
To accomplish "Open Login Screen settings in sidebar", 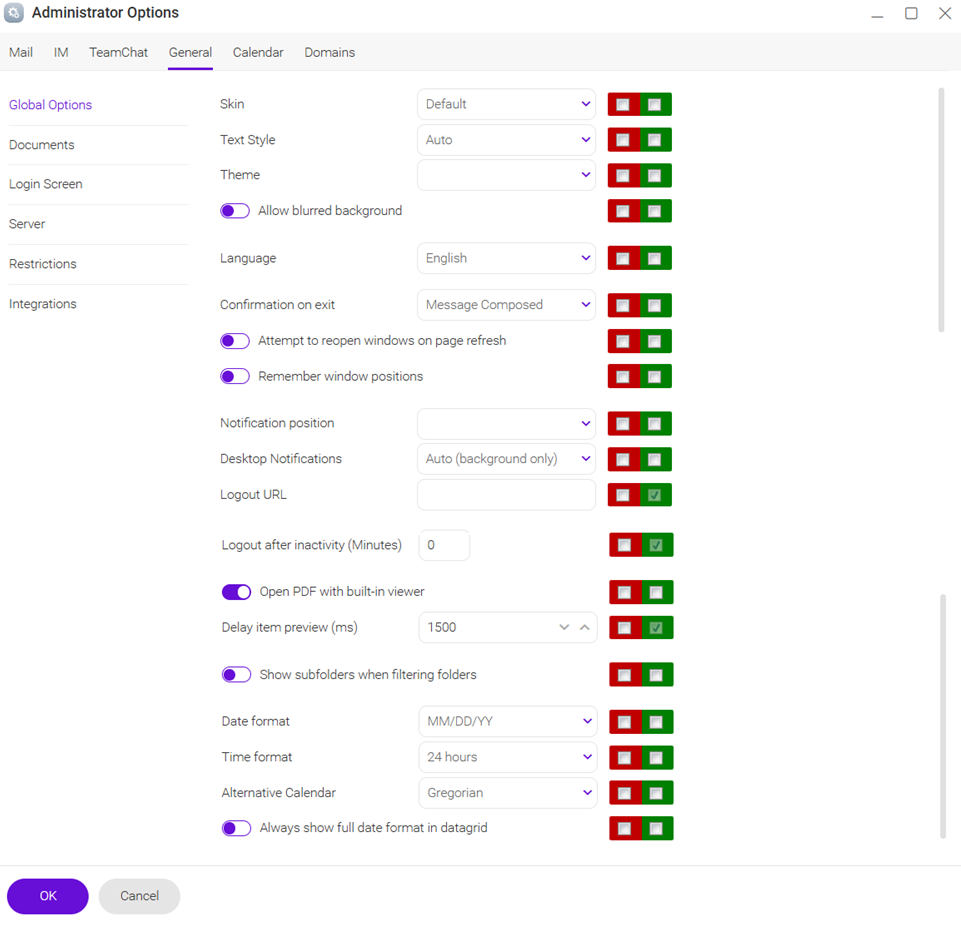I will click(46, 184).
